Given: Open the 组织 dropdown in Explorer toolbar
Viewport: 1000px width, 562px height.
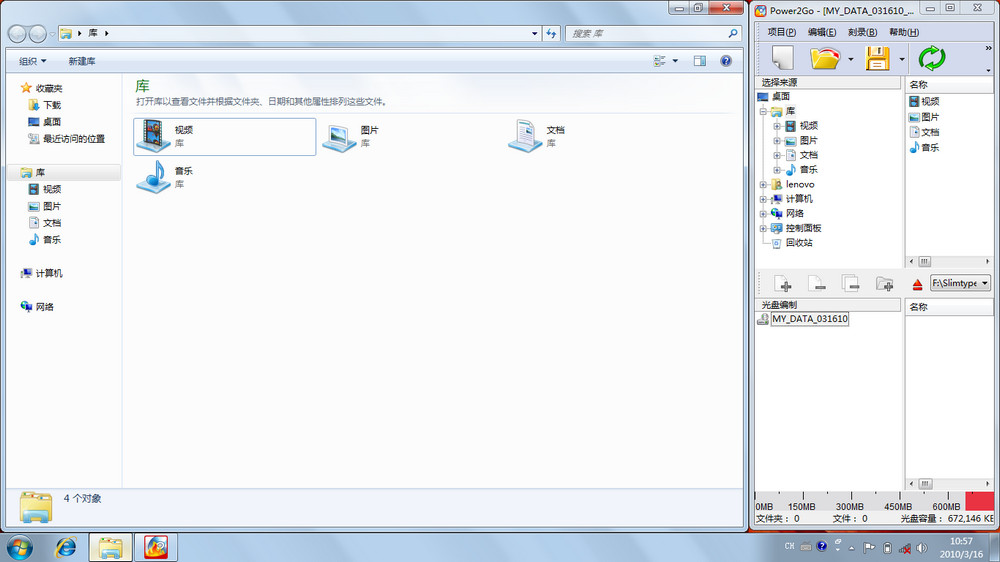Looking at the screenshot, I should point(33,61).
